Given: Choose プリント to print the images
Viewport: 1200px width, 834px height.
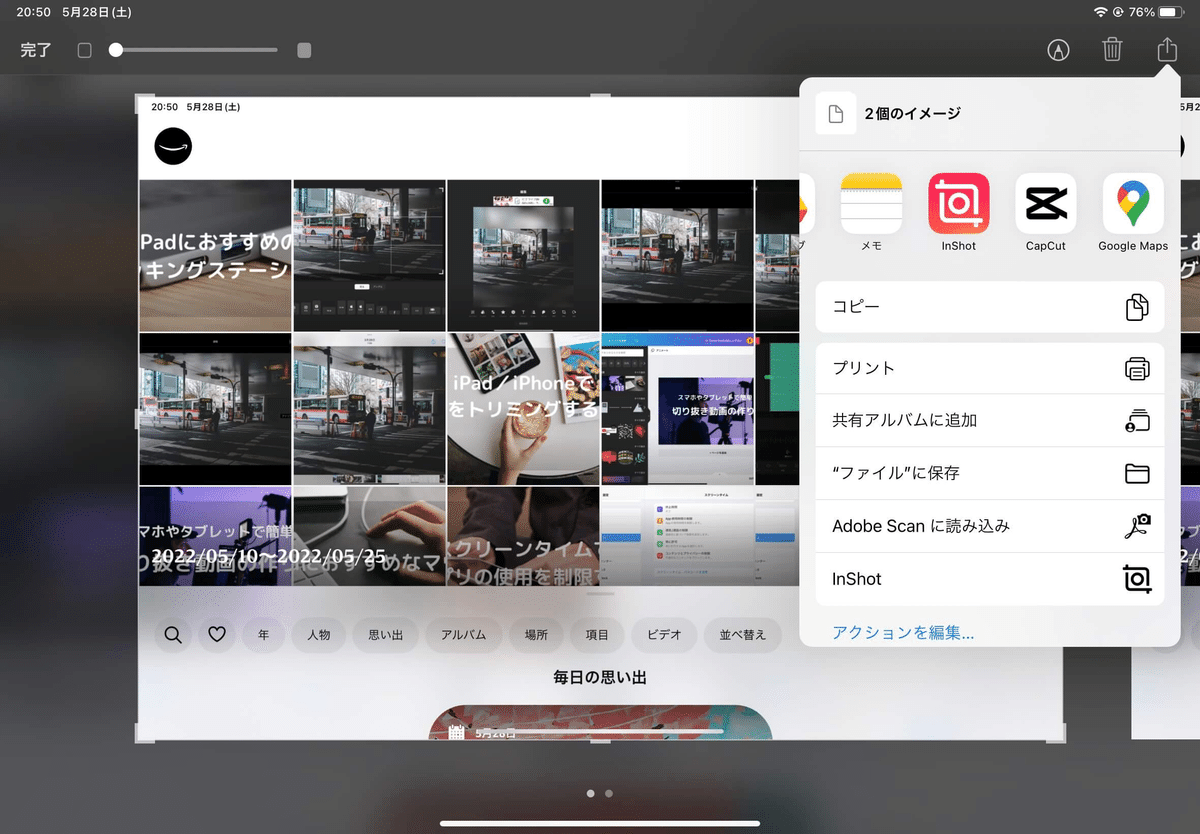Looking at the screenshot, I should 989,367.
